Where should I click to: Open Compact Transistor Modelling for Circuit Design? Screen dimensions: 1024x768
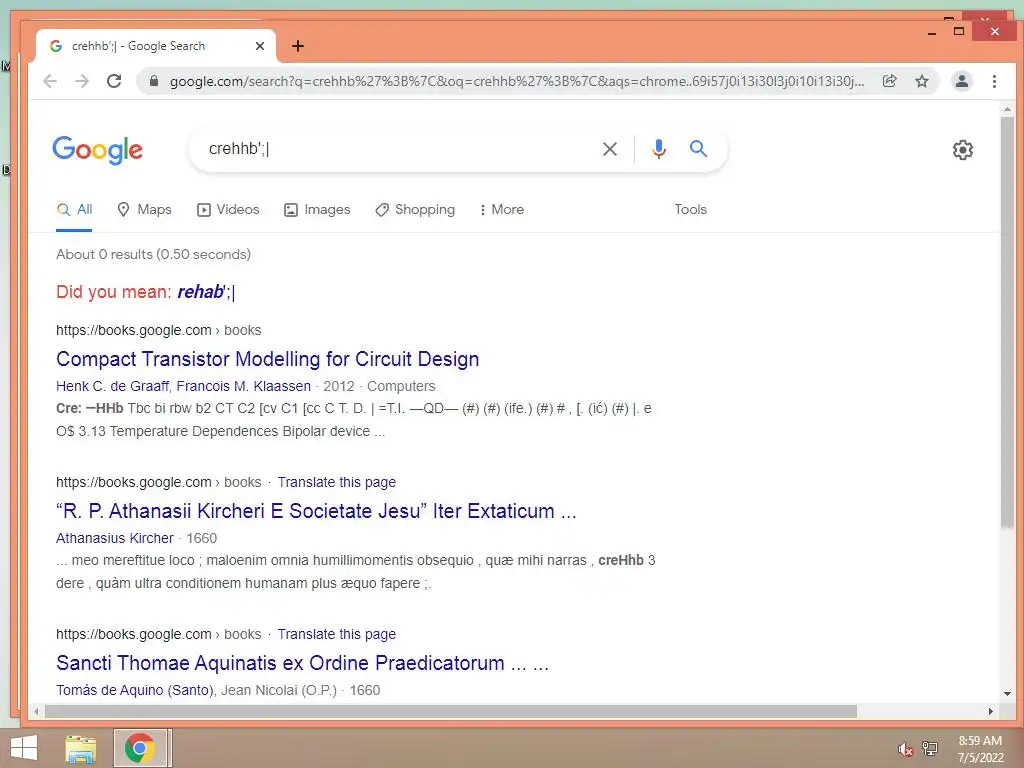tap(268, 359)
